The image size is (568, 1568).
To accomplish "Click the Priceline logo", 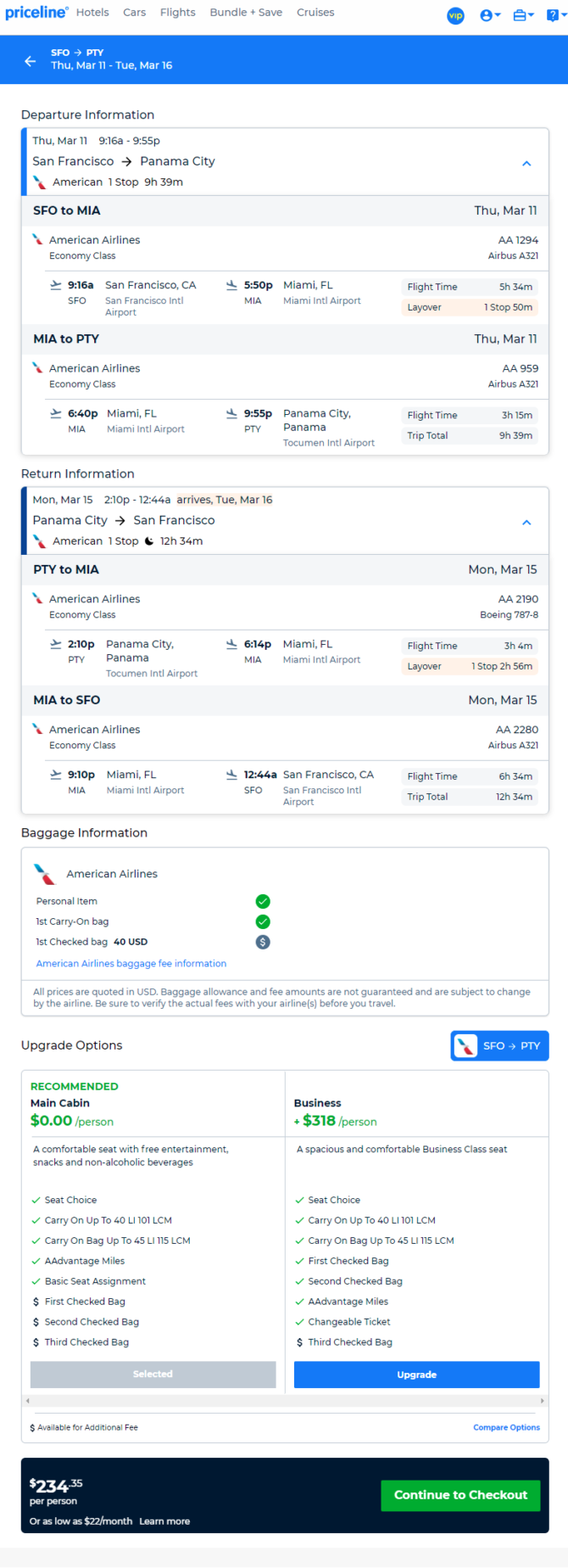I will click(36, 13).
